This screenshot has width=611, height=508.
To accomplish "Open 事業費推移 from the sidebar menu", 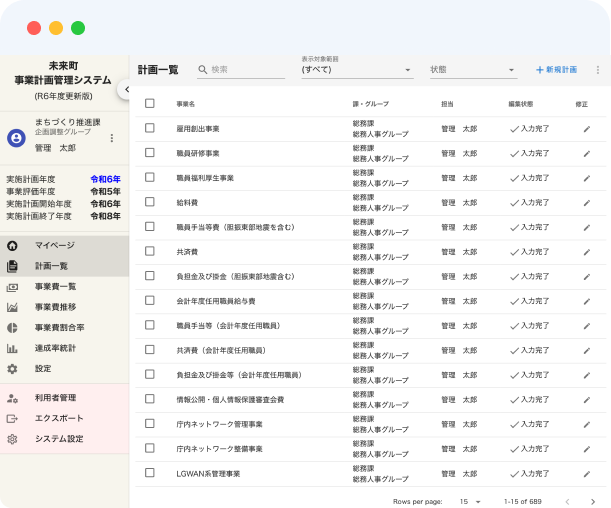I will (x=55, y=307).
